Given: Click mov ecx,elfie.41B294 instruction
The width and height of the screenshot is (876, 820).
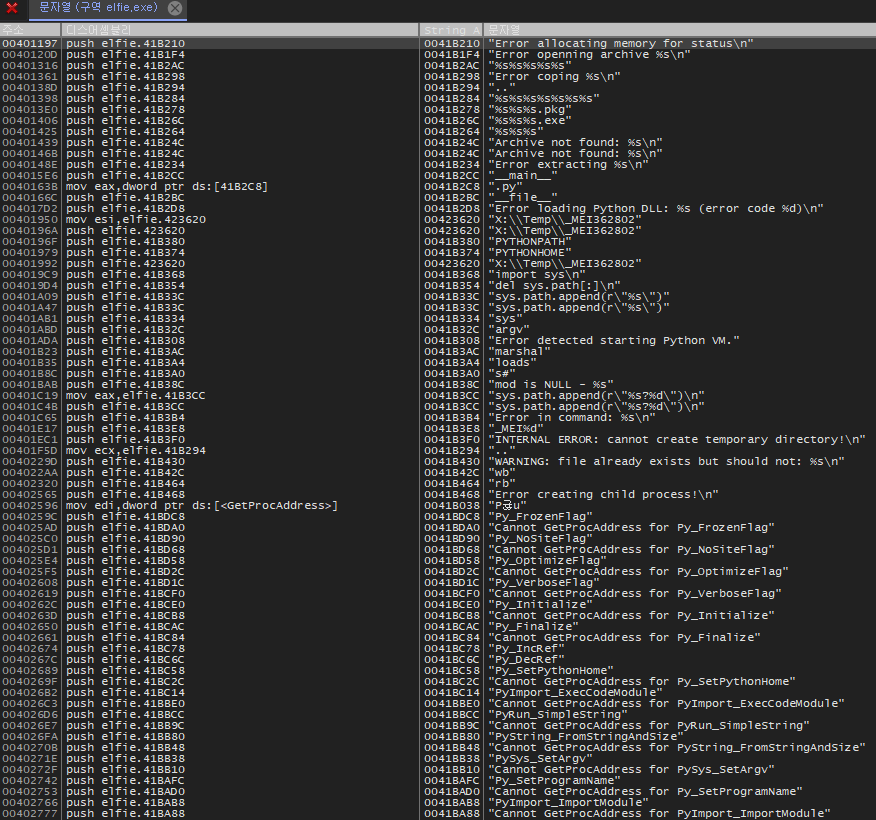Looking at the screenshot, I should point(136,450).
